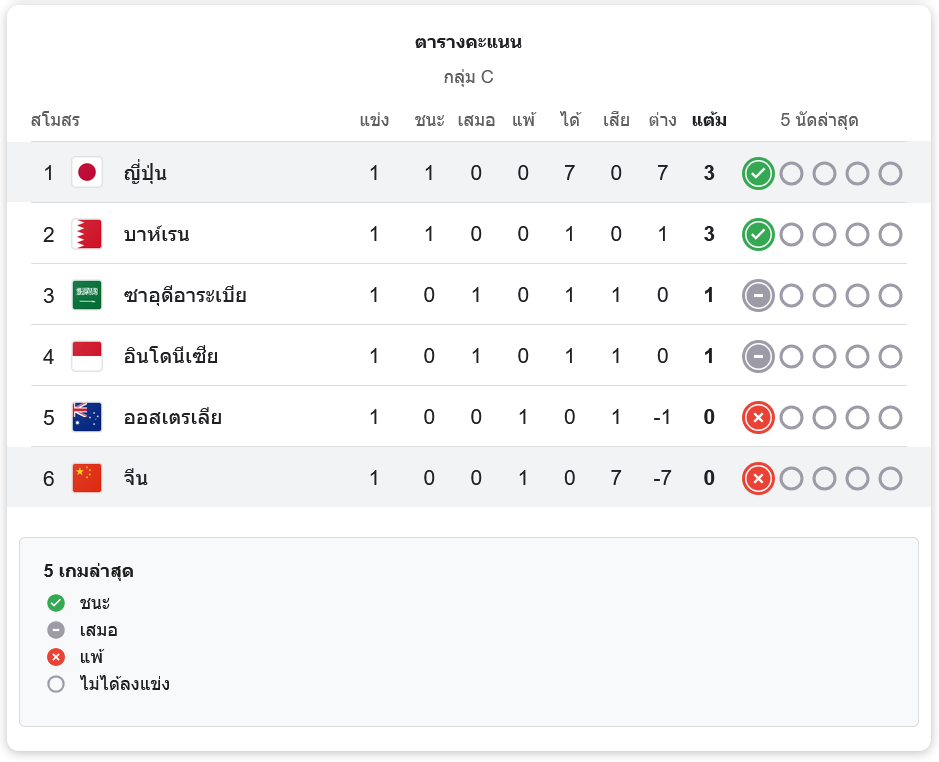
Task: Click the Saudi Arabia flag icon
Action: click(87, 295)
